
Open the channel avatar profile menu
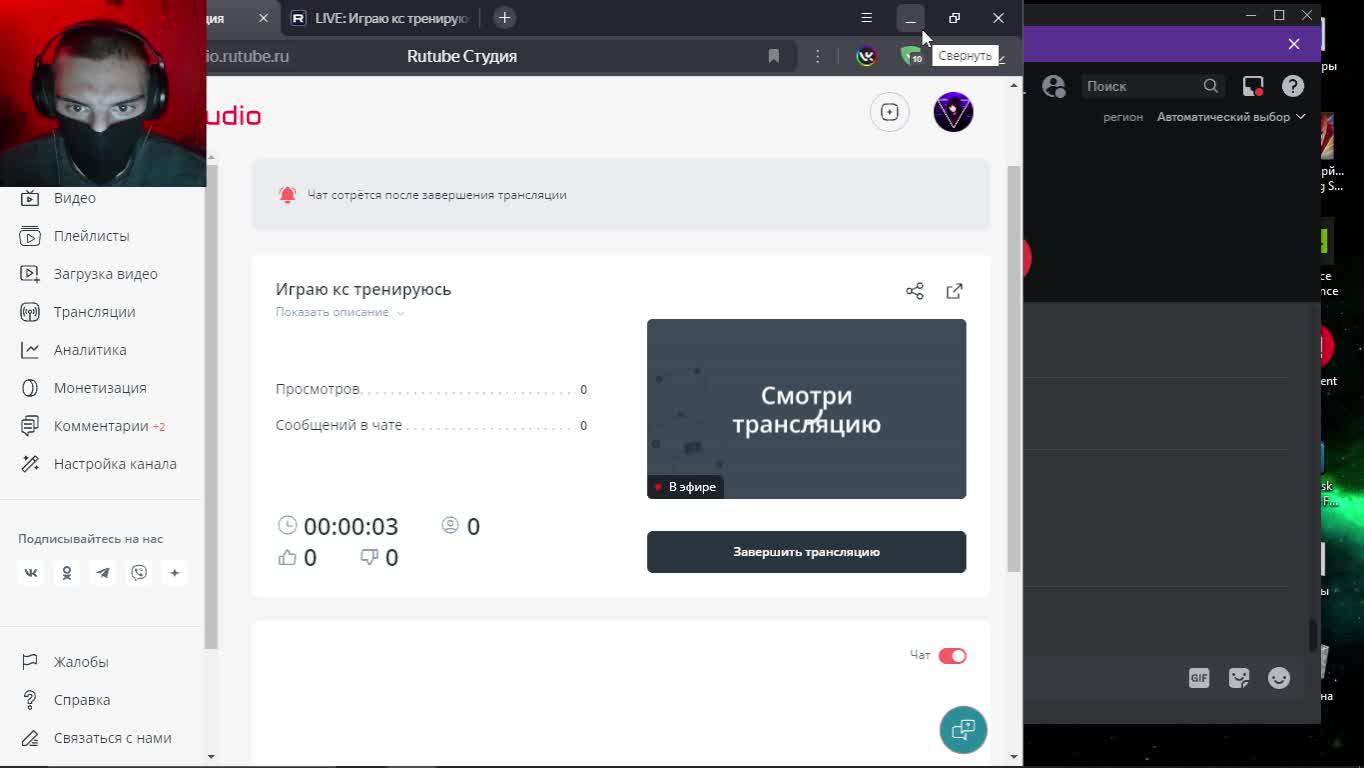953,112
